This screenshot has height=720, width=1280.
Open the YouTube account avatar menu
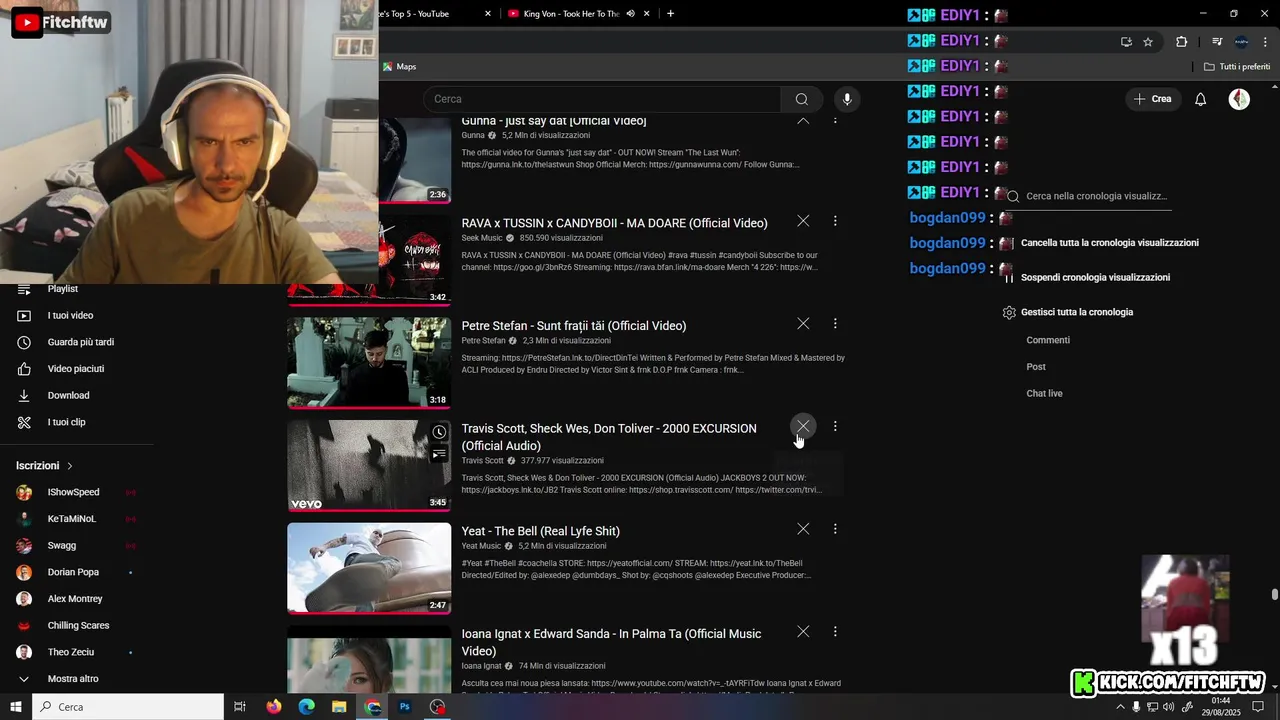tap(1239, 99)
